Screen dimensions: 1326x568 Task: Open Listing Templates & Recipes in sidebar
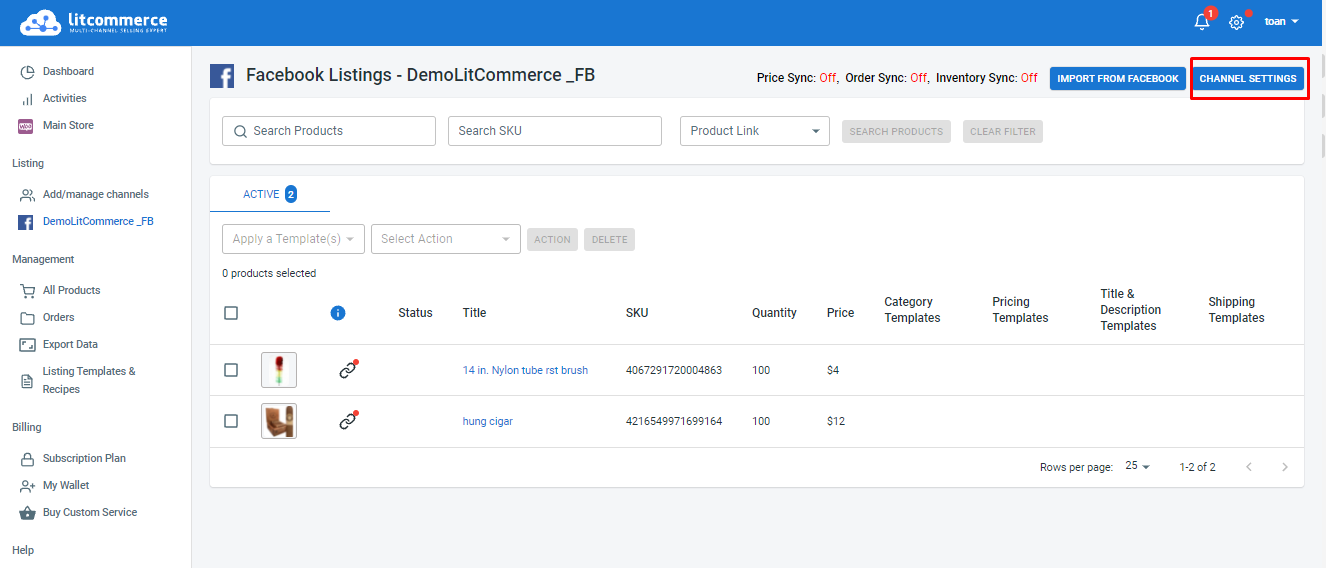pos(89,381)
